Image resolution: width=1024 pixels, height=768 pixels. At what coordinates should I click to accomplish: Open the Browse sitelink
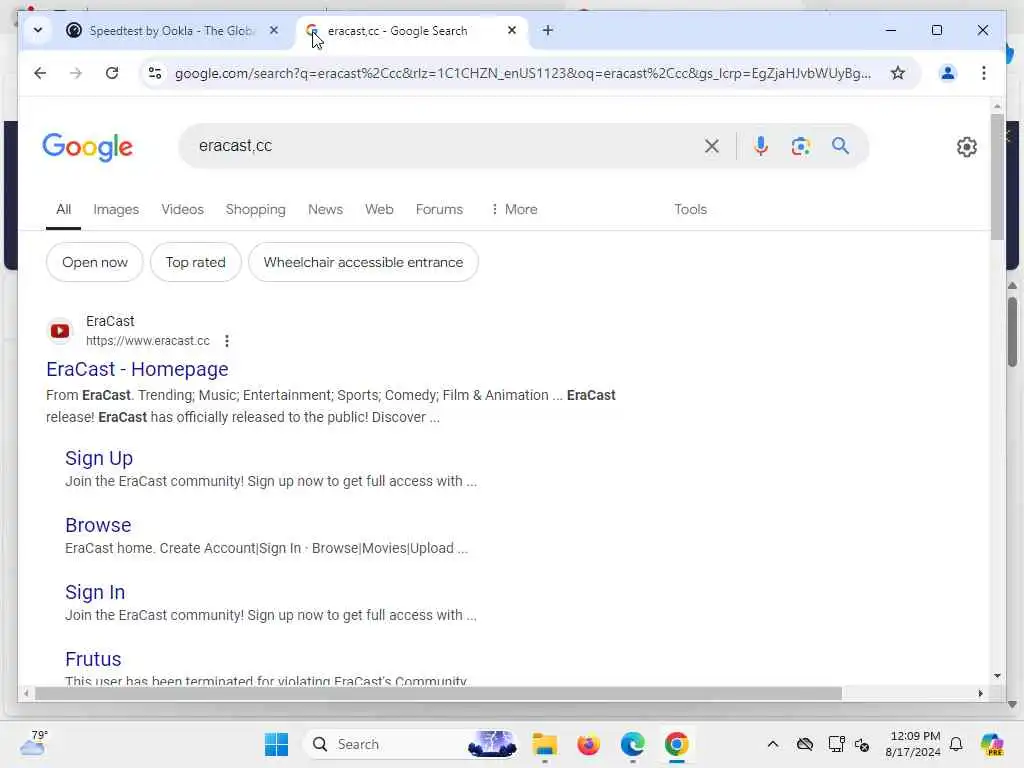tap(98, 525)
